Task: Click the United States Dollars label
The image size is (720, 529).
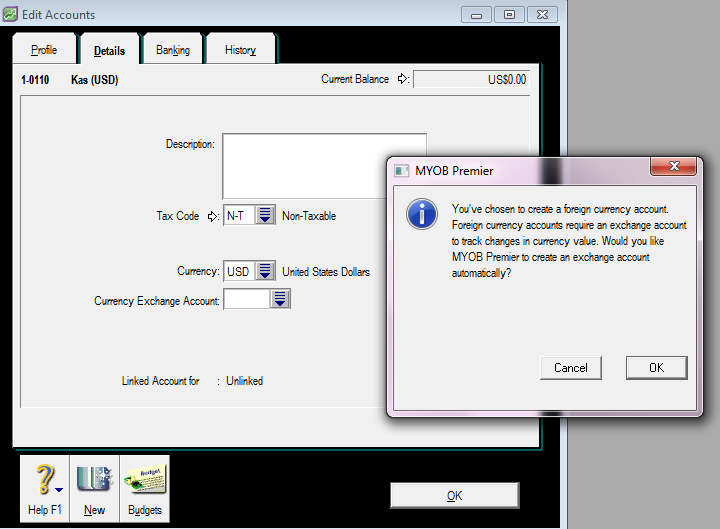Action: 326,272
